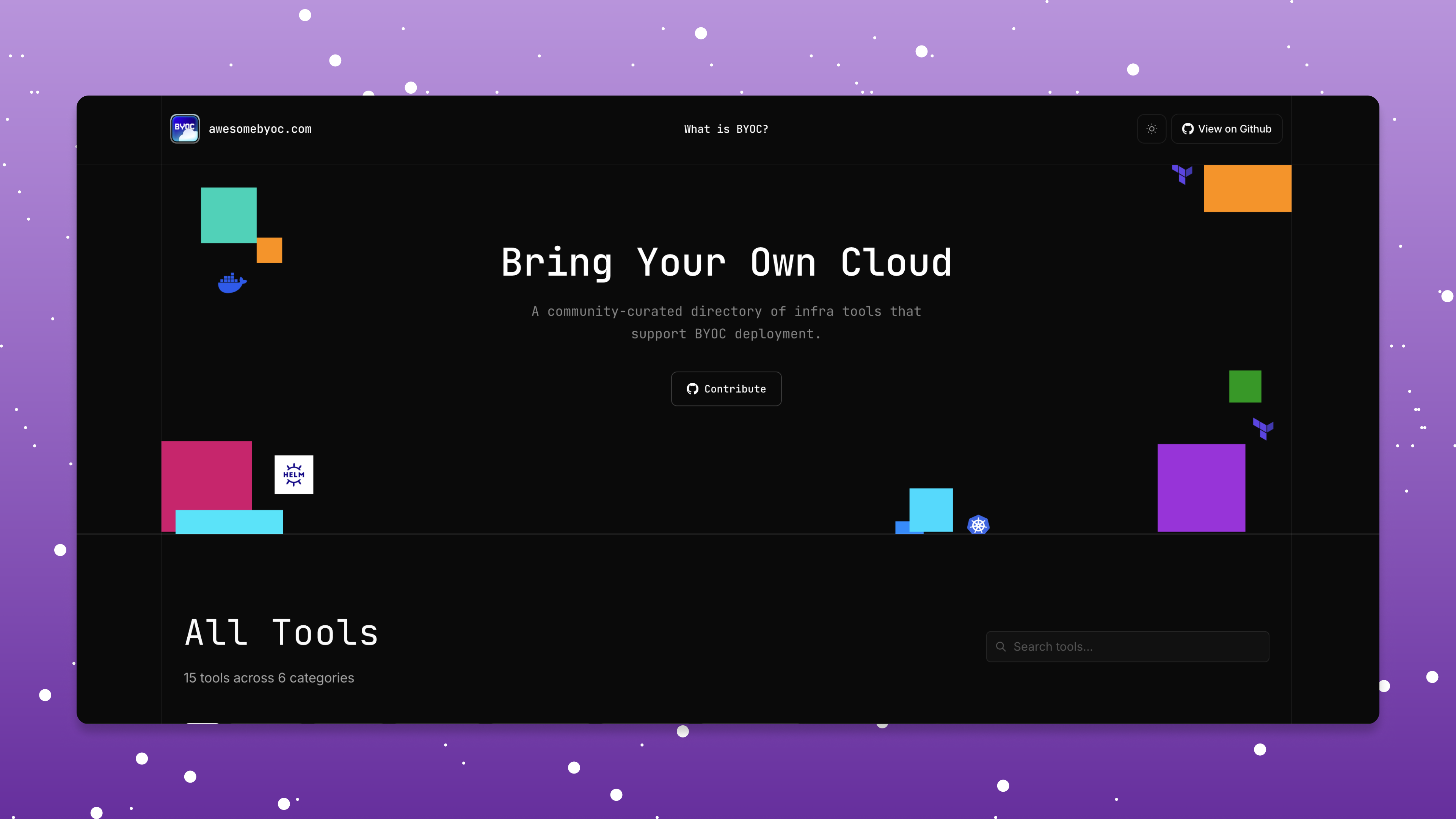Click the Kubernetes wheel icon
The height and width of the screenshot is (819, 1456).
click(x=978, y=525)
